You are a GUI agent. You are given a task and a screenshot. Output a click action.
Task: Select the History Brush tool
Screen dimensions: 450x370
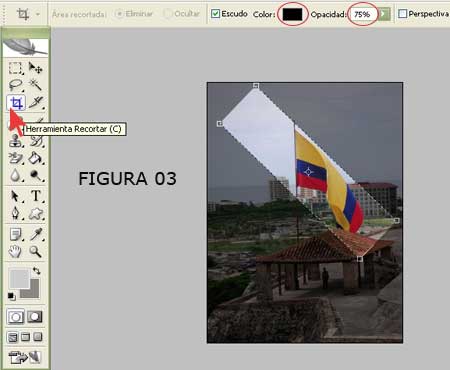pyautogui.click(x=36, y=141)
